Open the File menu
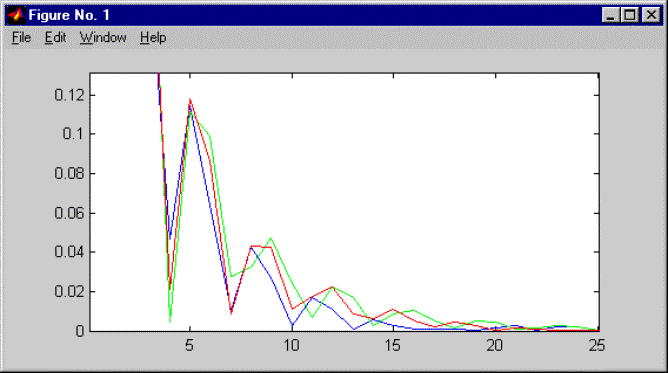Screen dimensions: 668x373 (x=21, y=38)
